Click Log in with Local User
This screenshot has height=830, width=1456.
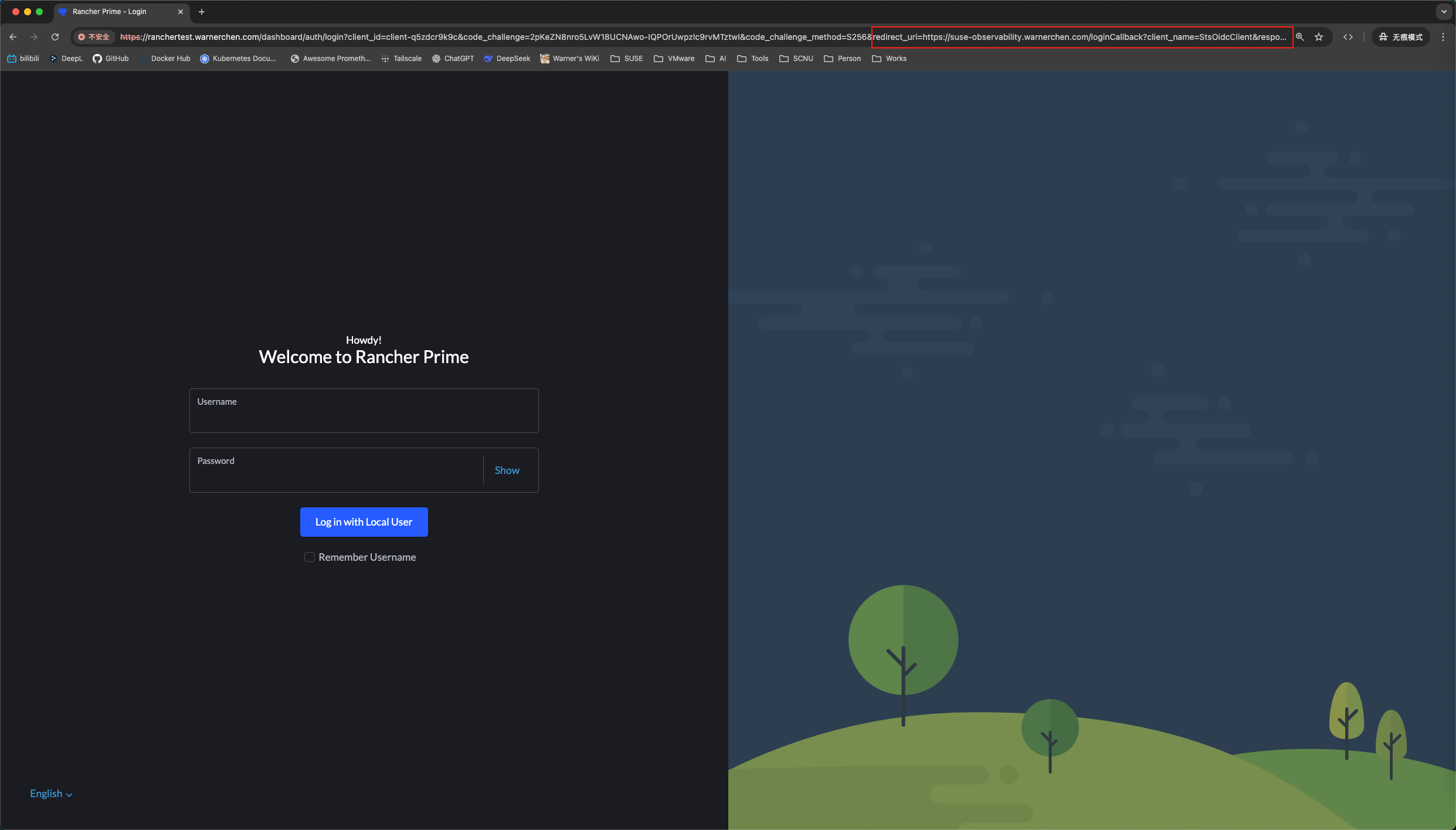(x=364, y=522)
